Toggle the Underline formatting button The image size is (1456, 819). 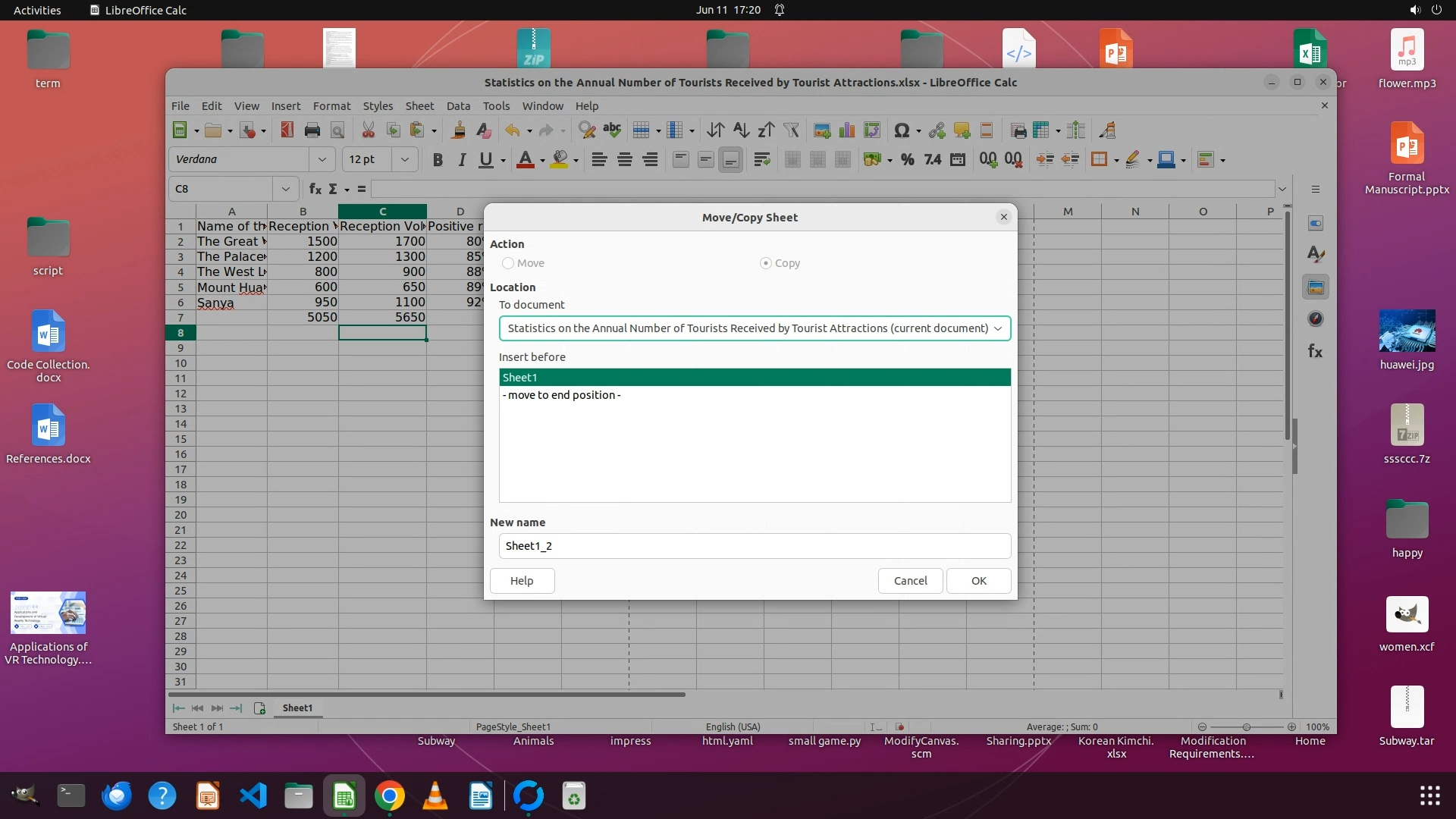pos(485,160)
